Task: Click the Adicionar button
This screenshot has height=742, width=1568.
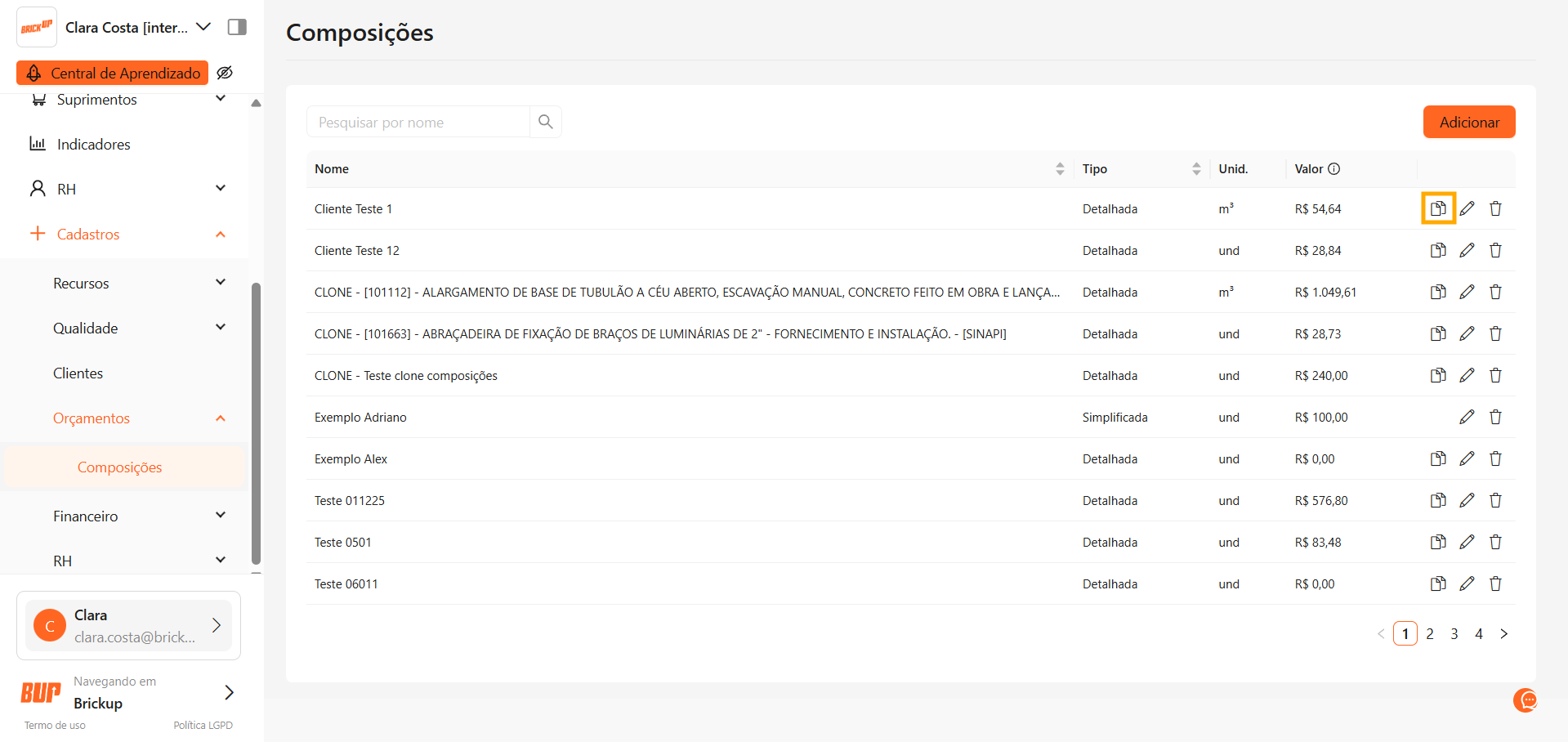Action: pyautogui.click(x=1468, y=122)
